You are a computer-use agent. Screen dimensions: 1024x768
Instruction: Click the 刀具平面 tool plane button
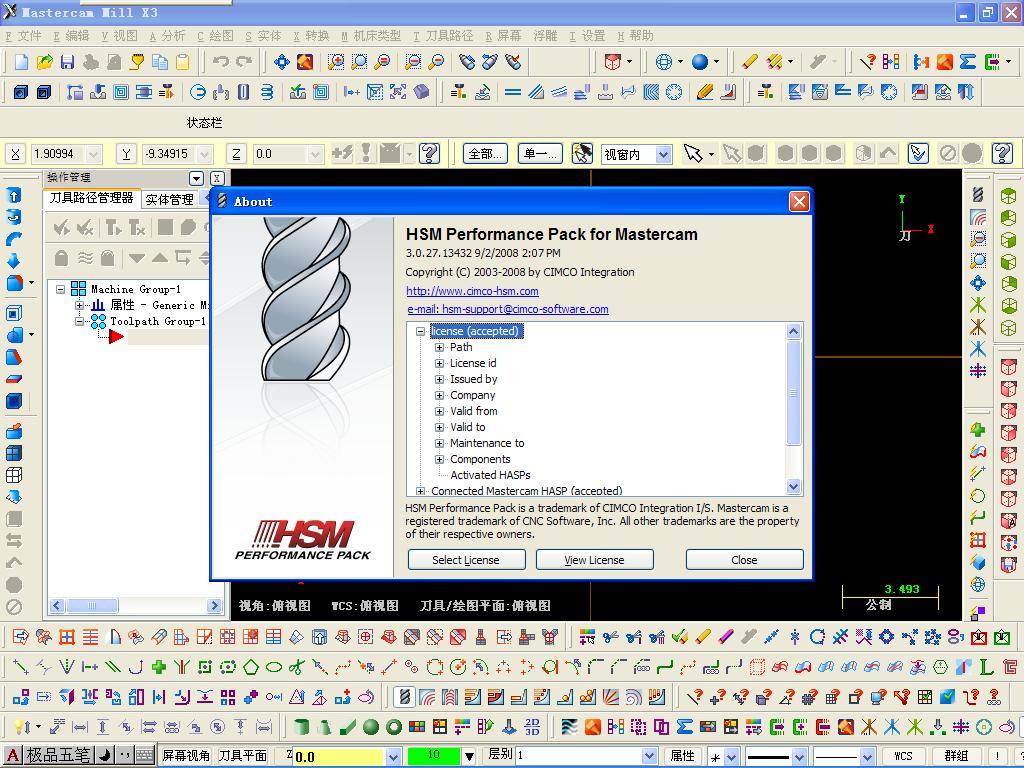(x=242, y=756)
